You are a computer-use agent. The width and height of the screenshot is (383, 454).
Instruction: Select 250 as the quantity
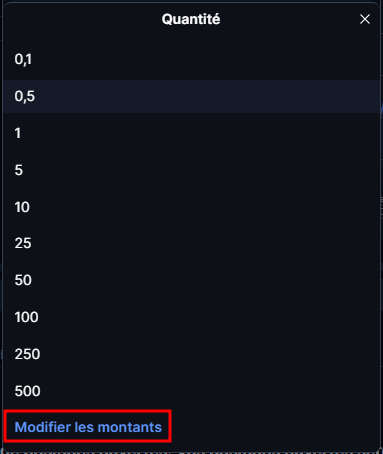point(192,354)
